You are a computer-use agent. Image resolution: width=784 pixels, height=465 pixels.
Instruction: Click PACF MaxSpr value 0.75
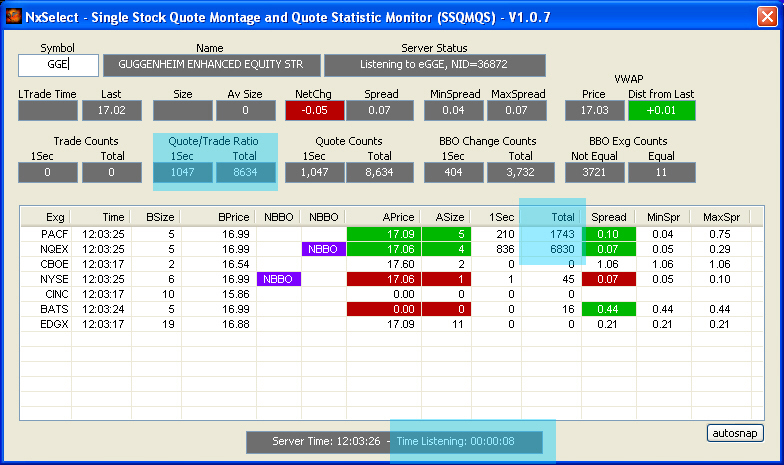pos(720,234)
